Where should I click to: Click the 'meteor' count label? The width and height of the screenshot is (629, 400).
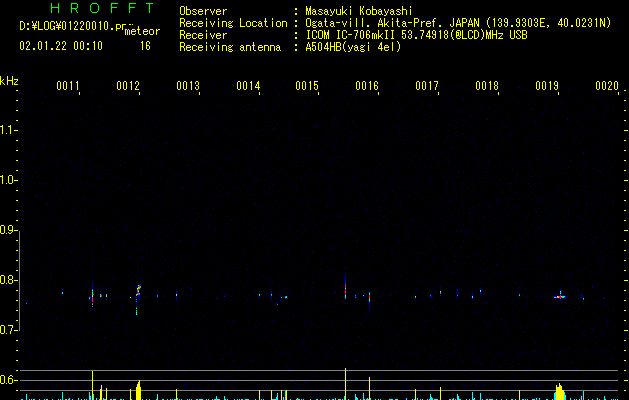tap(142, 31)
